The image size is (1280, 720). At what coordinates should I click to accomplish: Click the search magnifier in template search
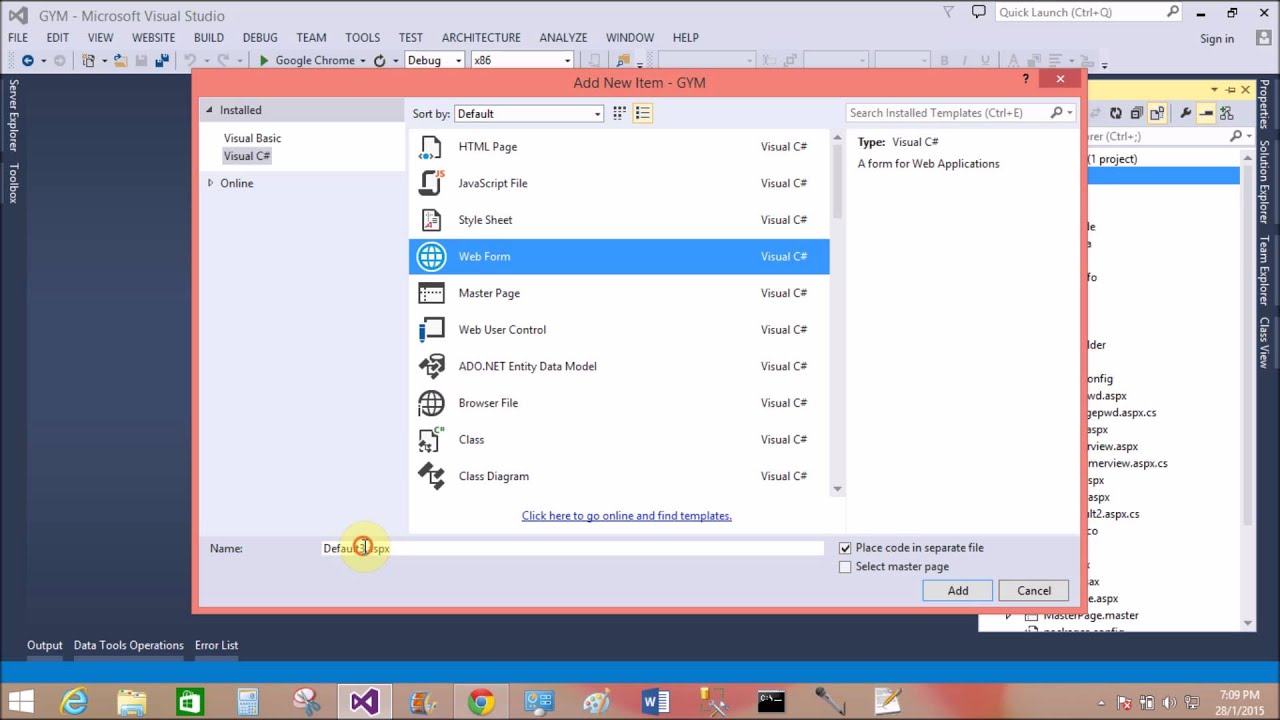pos(1056,113)
